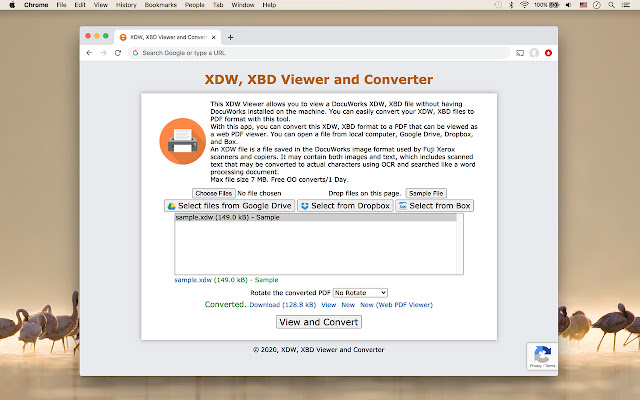Open Spotlight search in the menu bar

pos(611,5)
